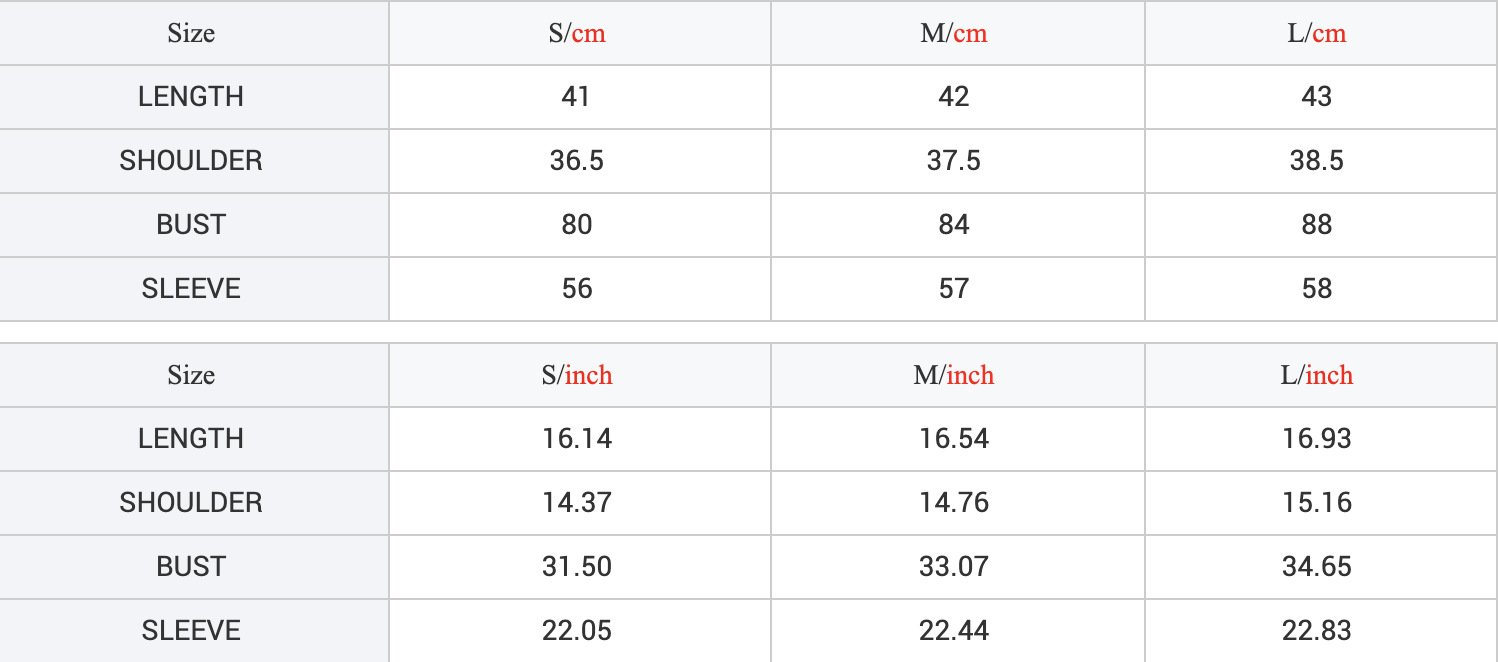Click the Size header in the cm table

point(191,33)
